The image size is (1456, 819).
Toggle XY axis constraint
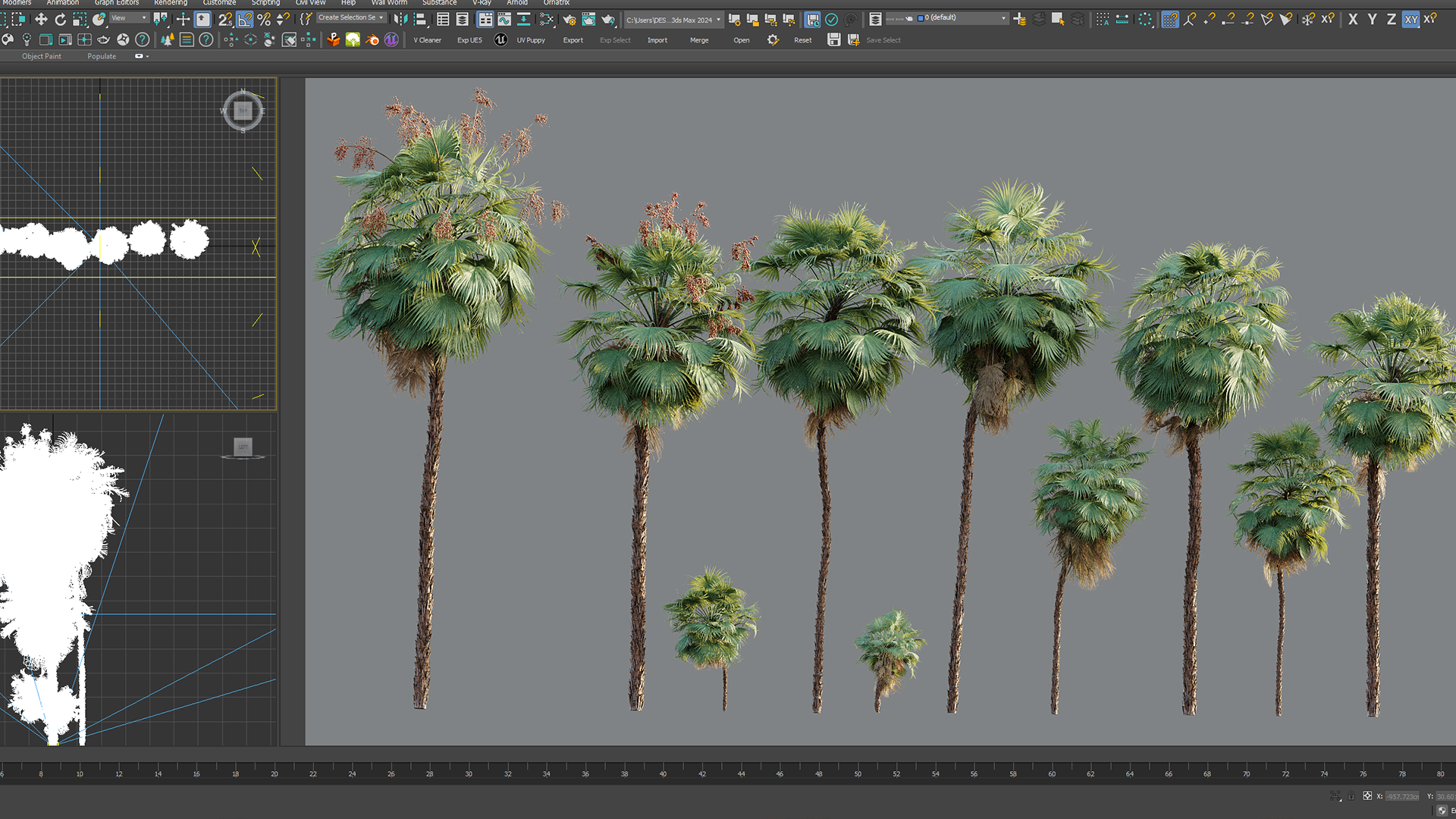pyautogui.click(x=1410, y=19)
